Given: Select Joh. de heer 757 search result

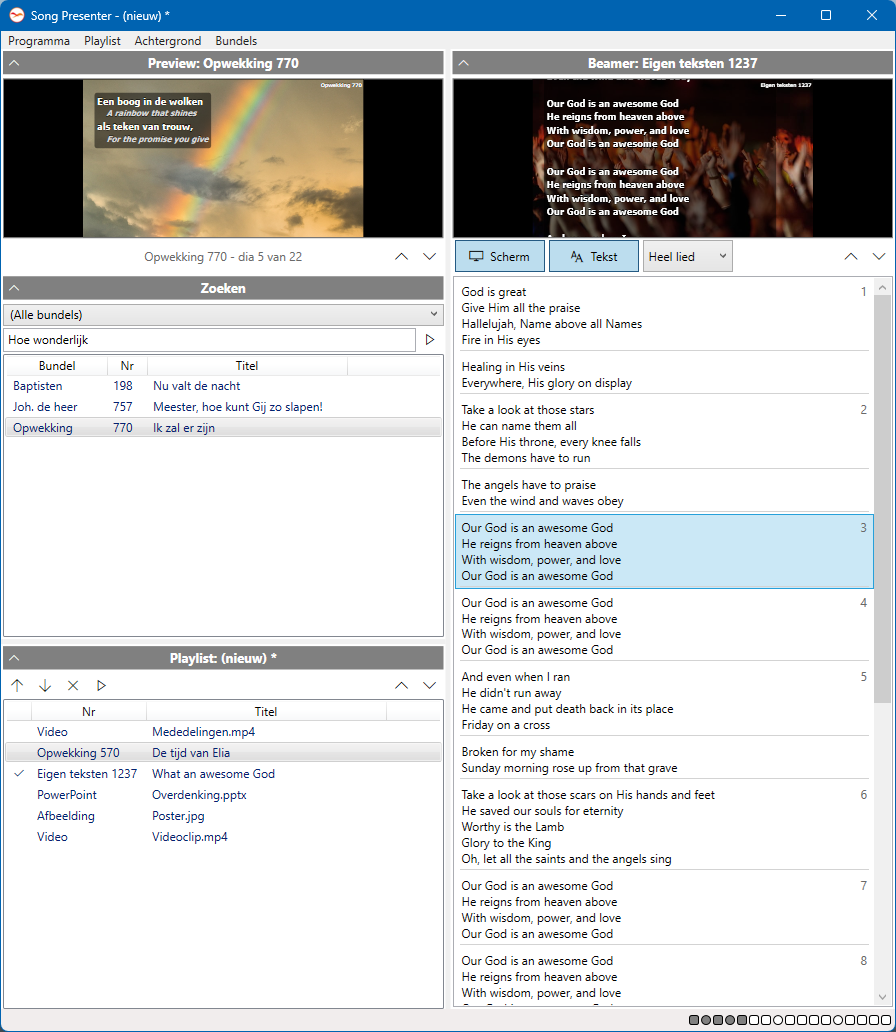Looking at the screenshot, I should [x=223, y=407].
